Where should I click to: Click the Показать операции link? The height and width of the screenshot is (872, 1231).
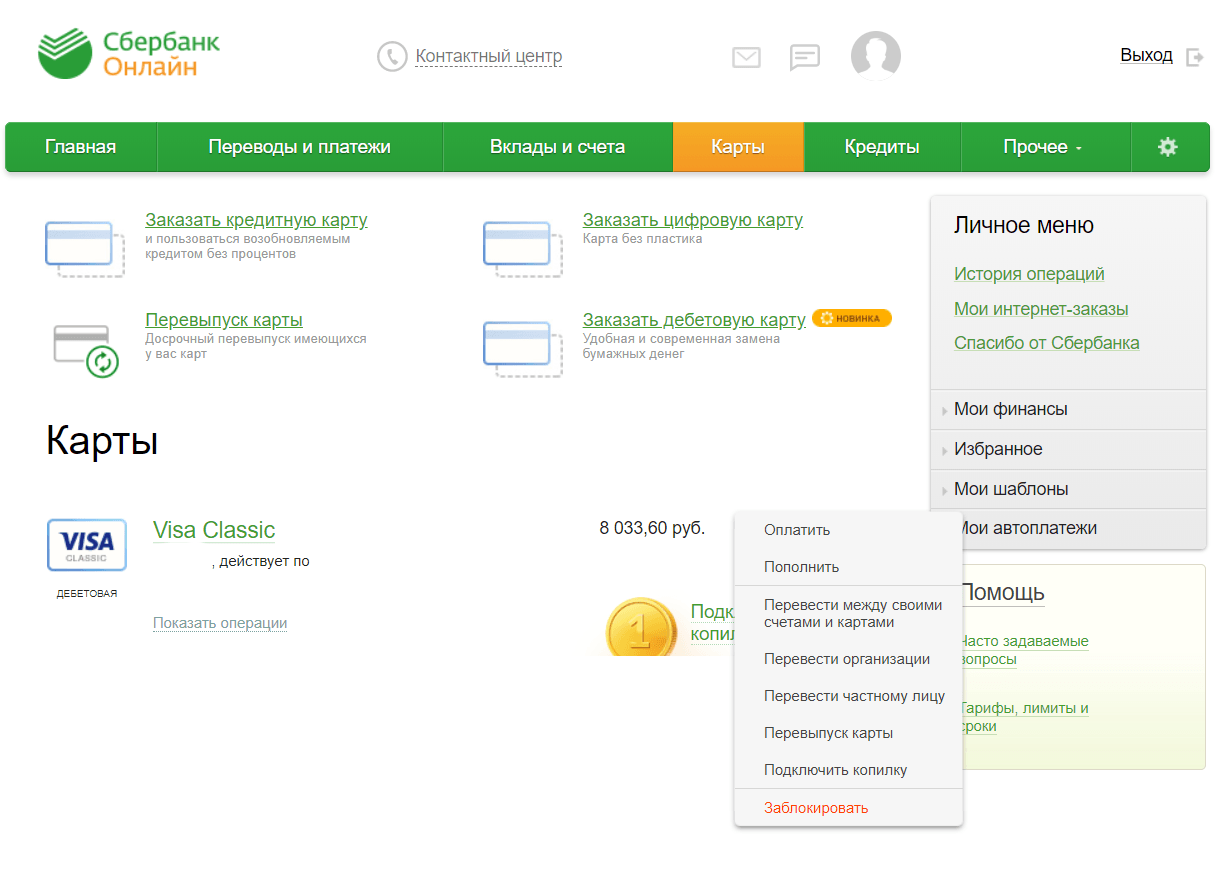pyautogui.click(x=220, y=623)
